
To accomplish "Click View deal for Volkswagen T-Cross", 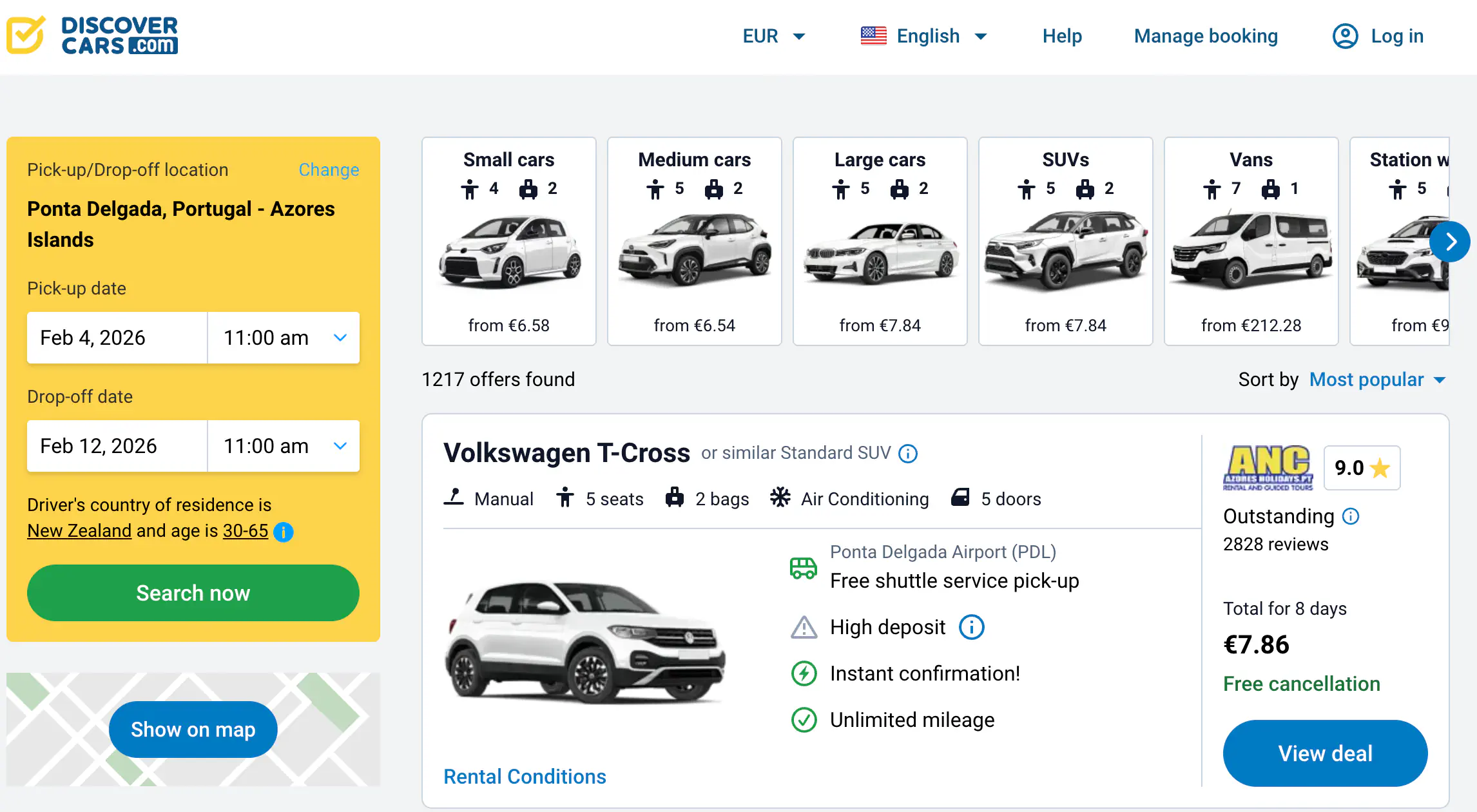I will [x=1326, y=753].
